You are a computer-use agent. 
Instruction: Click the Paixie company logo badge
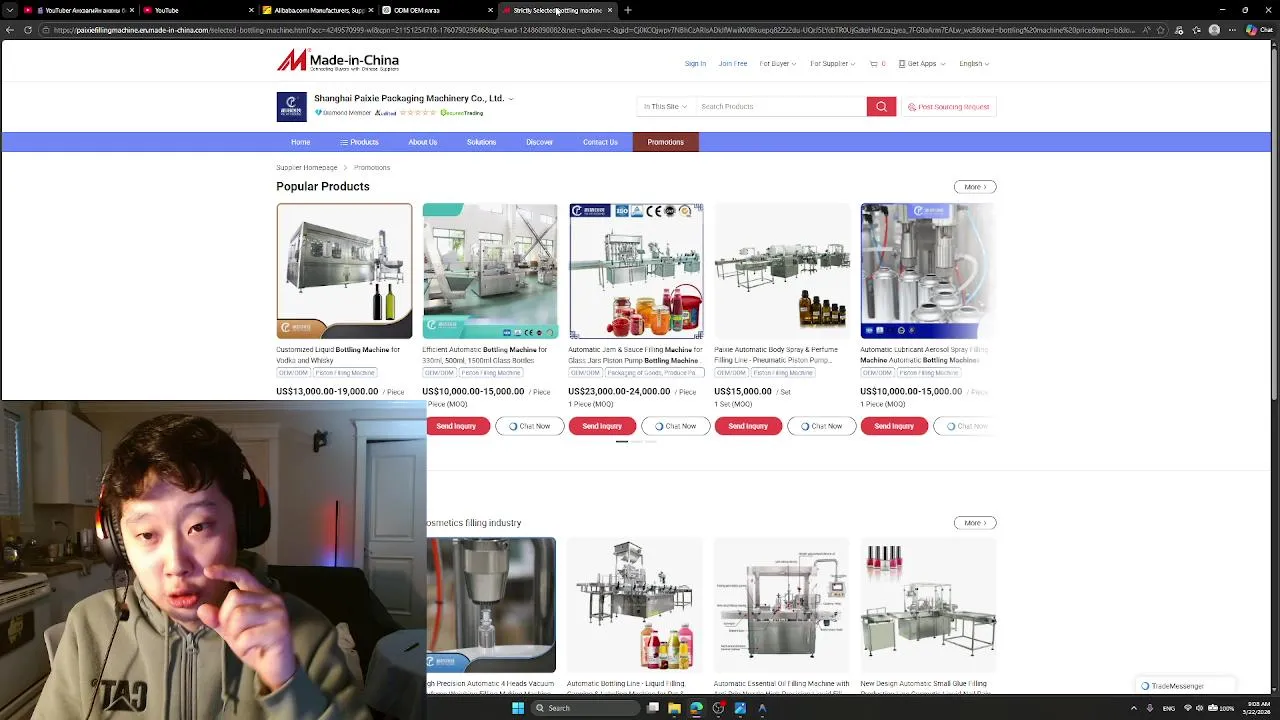(291, 107)
